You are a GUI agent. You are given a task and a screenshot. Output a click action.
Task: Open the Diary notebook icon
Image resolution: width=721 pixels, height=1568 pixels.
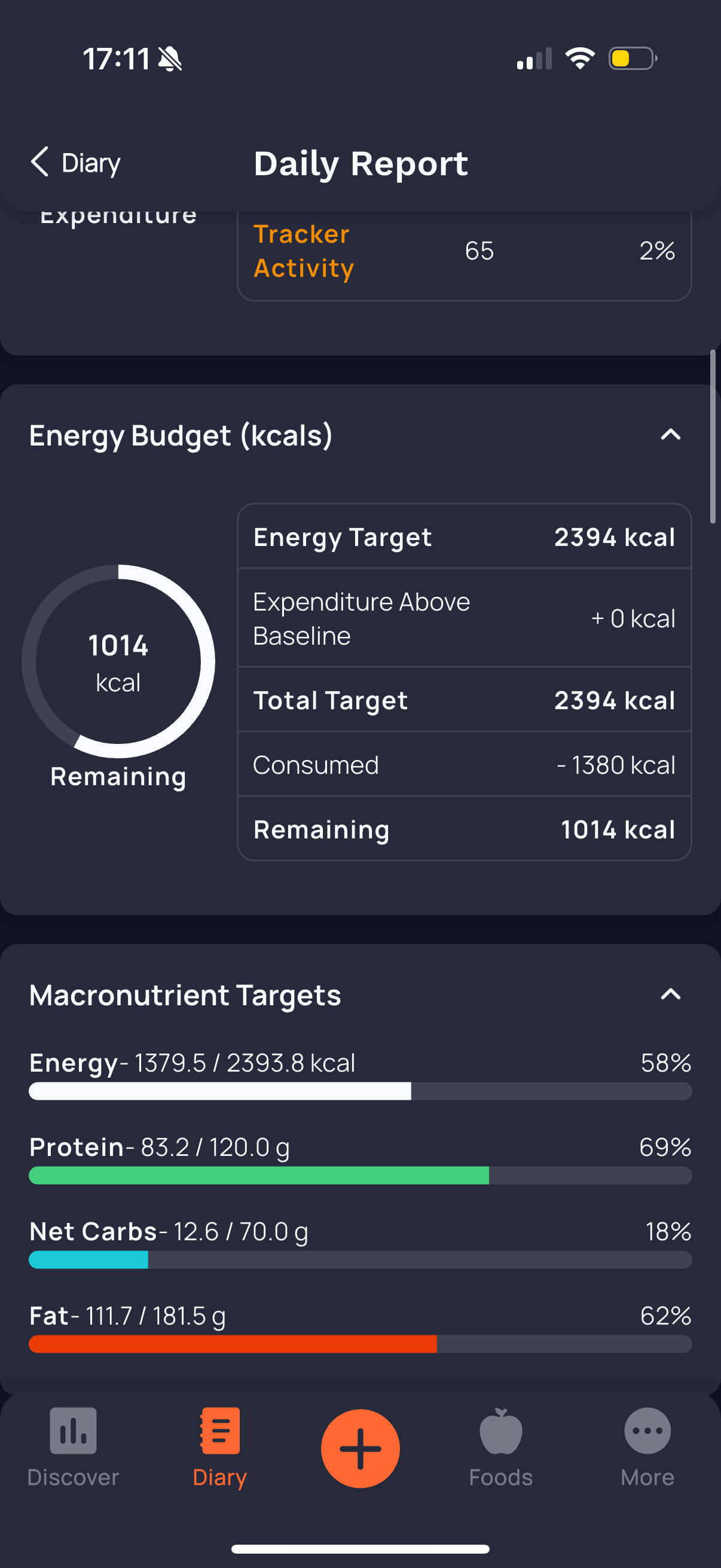coord(219,1430)
